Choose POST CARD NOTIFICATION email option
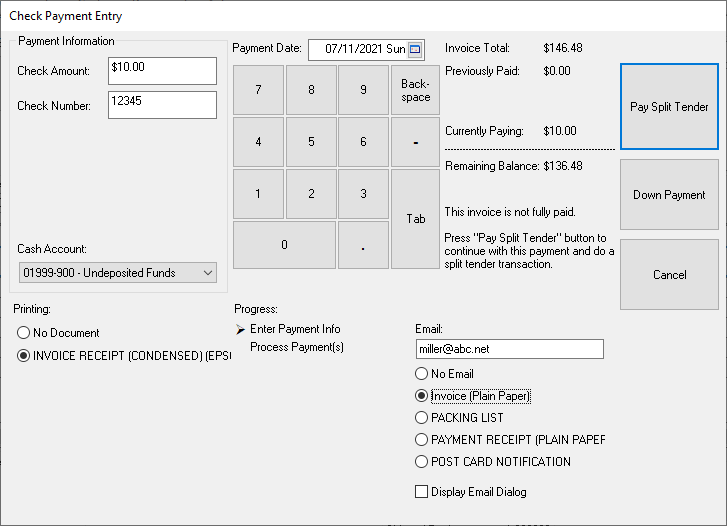The image size is (727, 526). coord(422,462)
